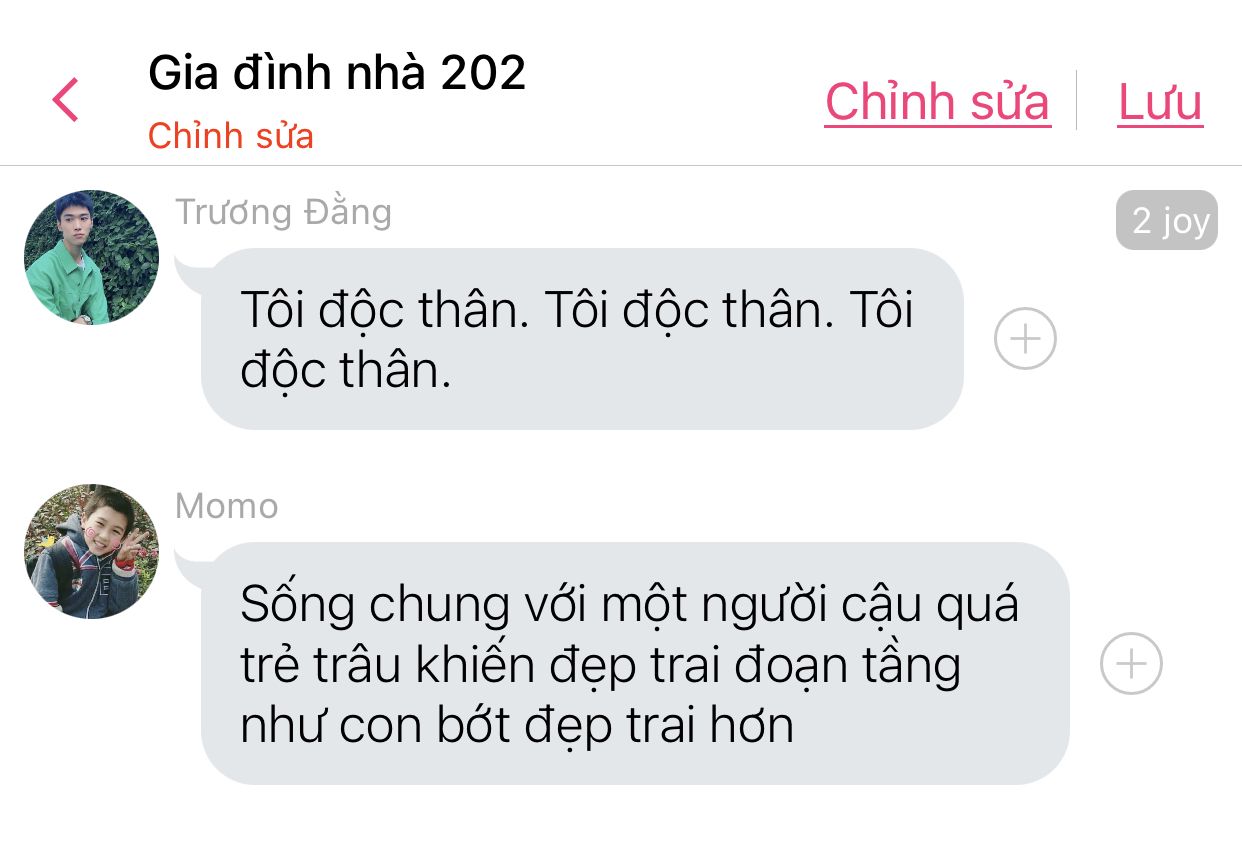The width and height of the screenshot is (1242, 841).
Task: Click second line 'độc thân.' of first message
Action: pos(346,370)
